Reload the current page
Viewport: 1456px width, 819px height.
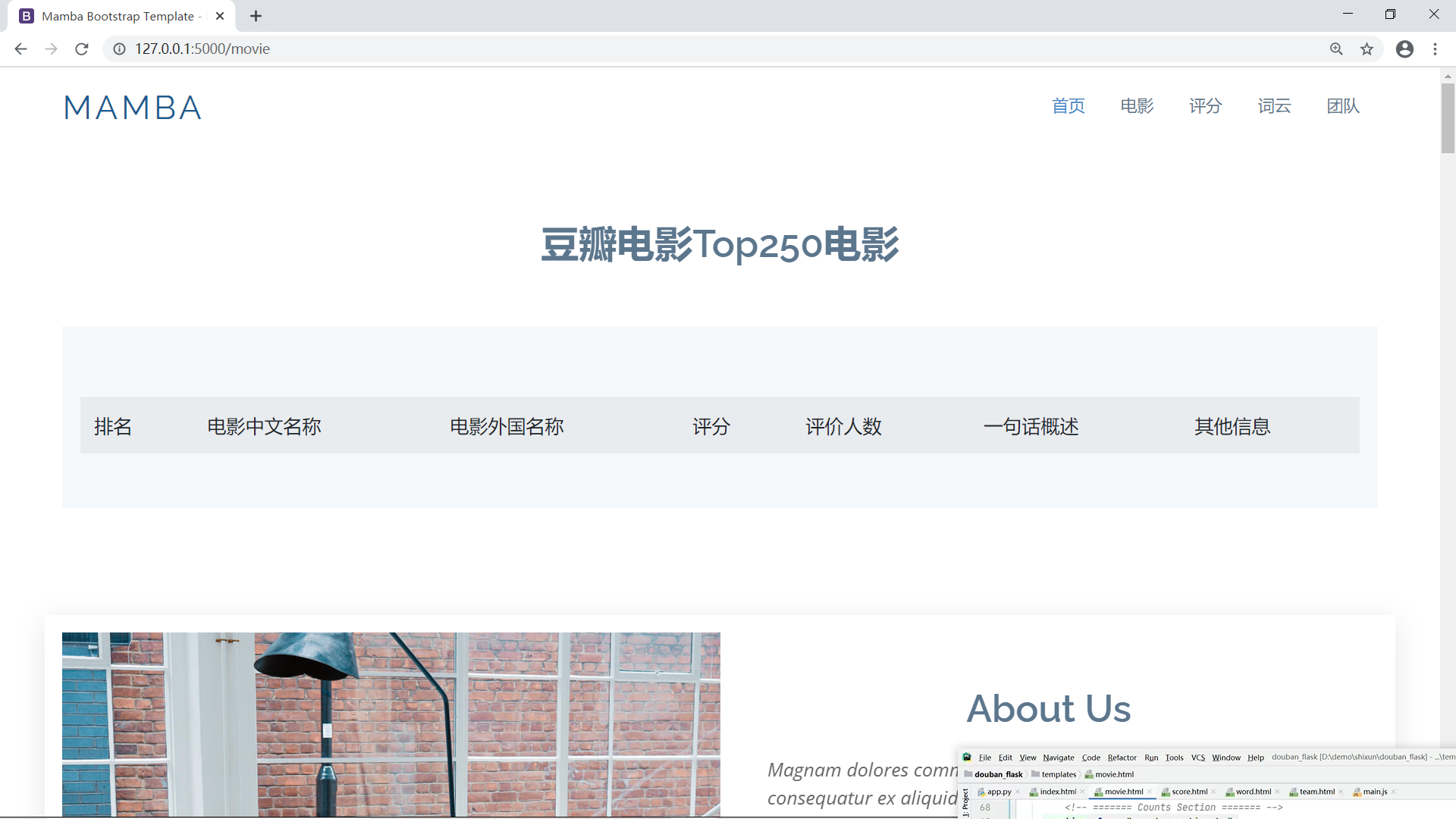[x=82, y=49]
